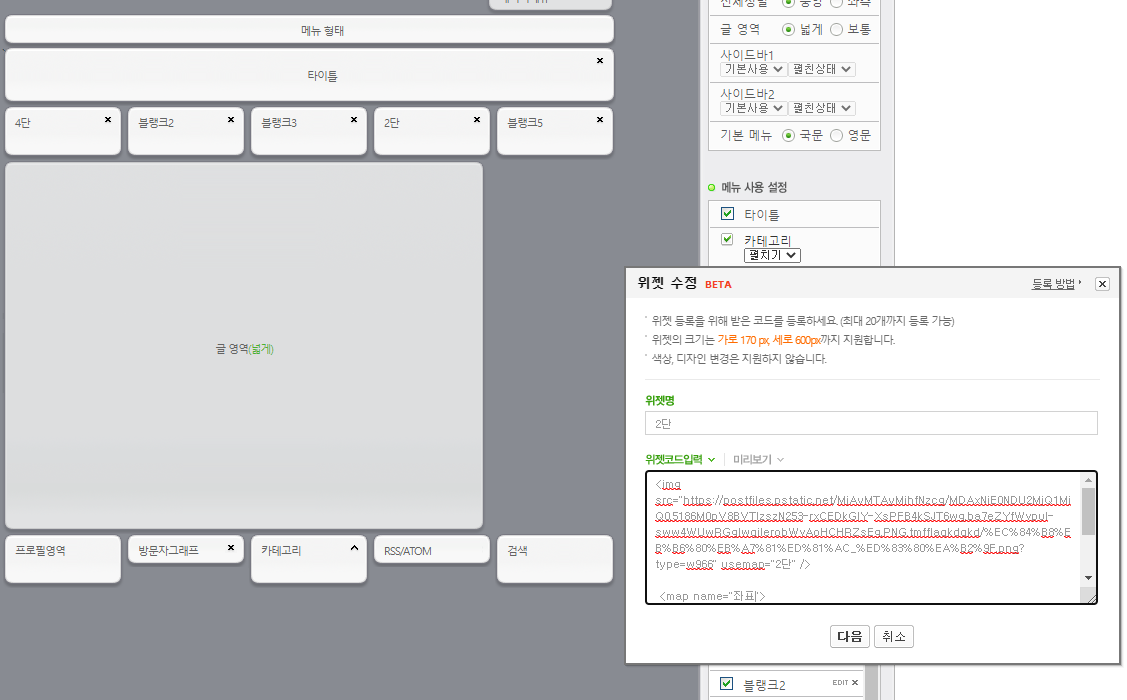1127x700 pixels.
Task: Remove the 4단 widget block
Action: [108, 120]
